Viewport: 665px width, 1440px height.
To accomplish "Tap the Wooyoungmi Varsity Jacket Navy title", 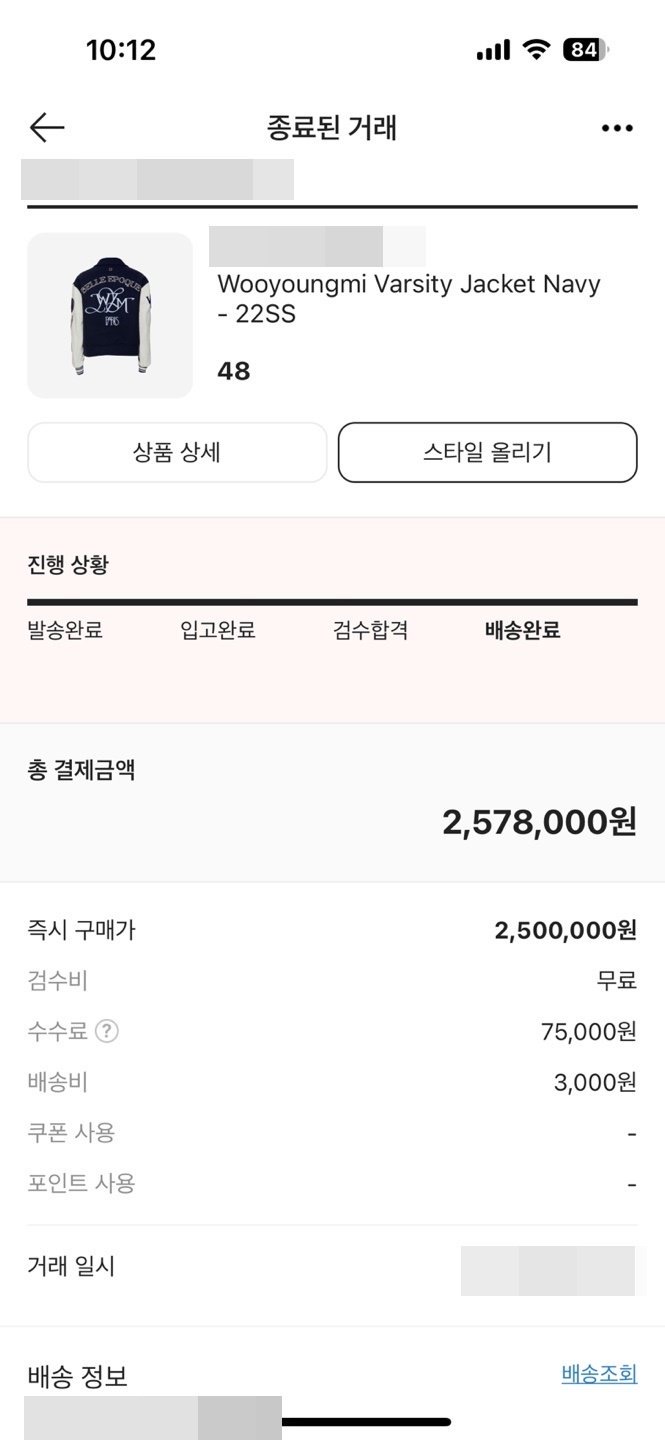I will pos(408,298).
